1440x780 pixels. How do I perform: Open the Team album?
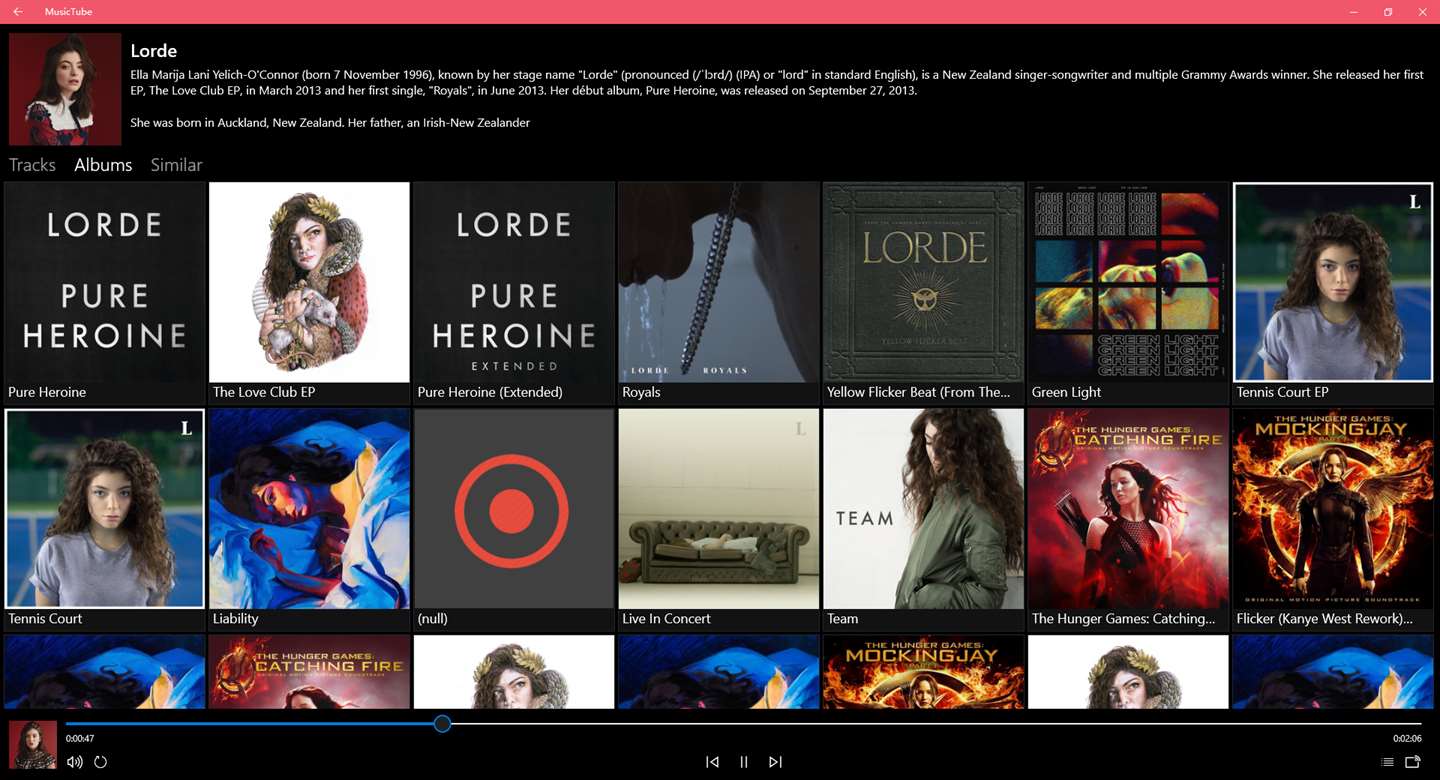pos(923,519)
